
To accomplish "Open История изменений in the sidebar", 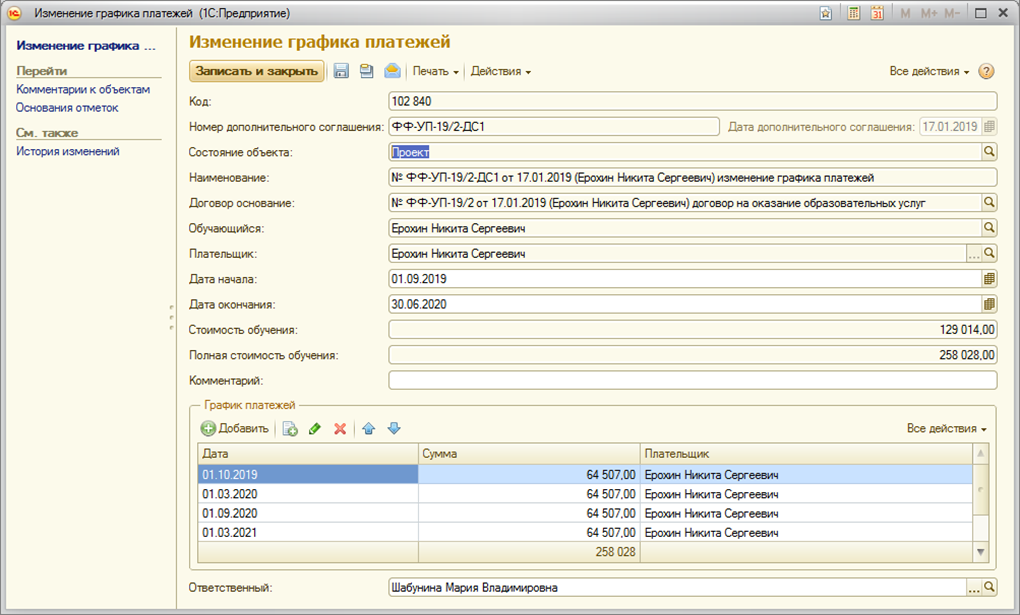I will click(68, 151).
